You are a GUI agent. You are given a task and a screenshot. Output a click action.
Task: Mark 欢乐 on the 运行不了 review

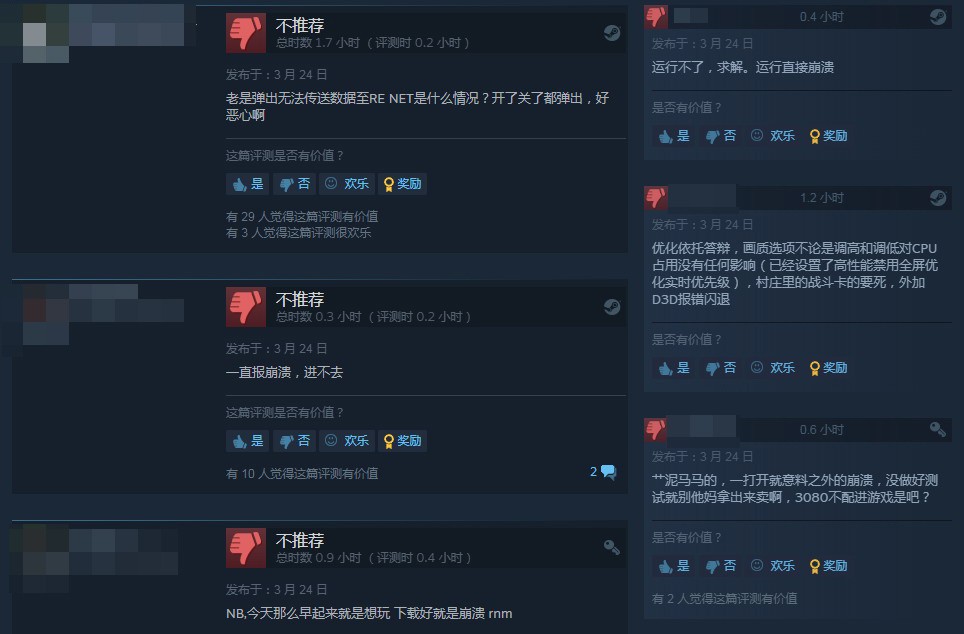click(x=773, y=136)
